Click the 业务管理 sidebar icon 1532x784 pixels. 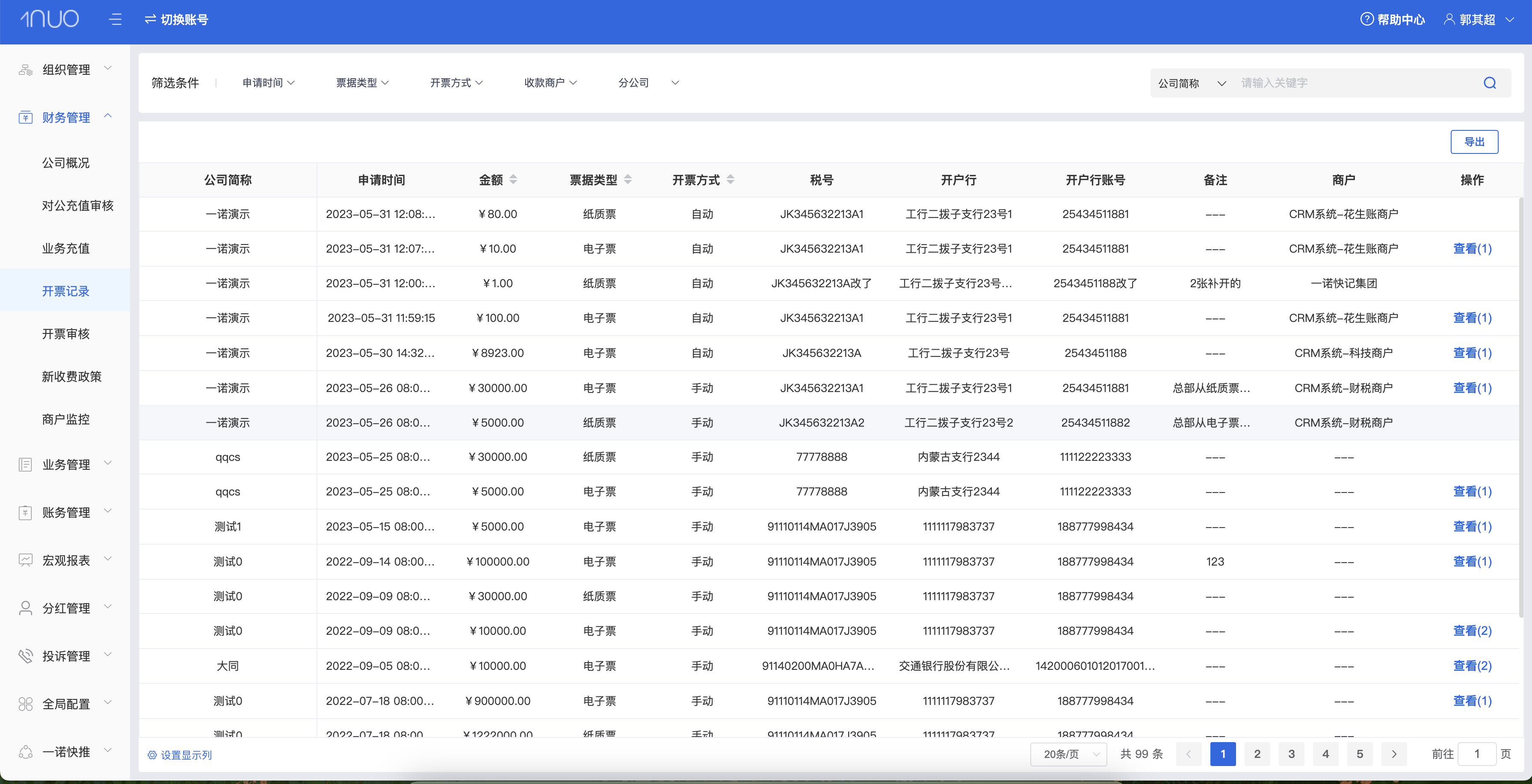25,464
